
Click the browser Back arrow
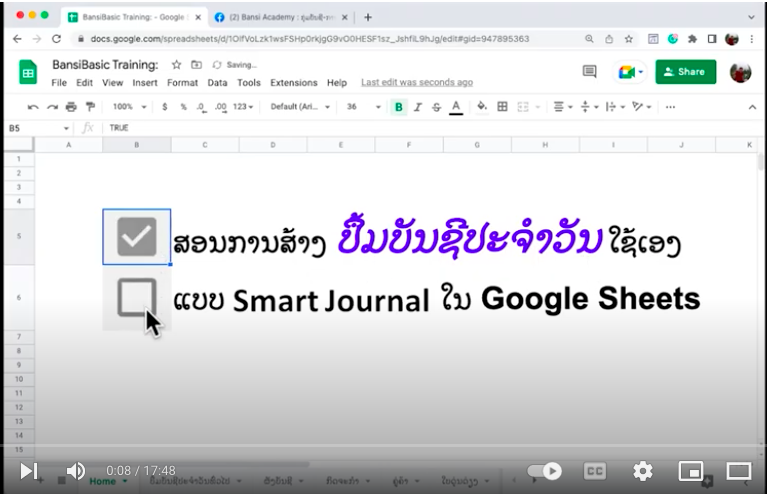tap(17, 39)
